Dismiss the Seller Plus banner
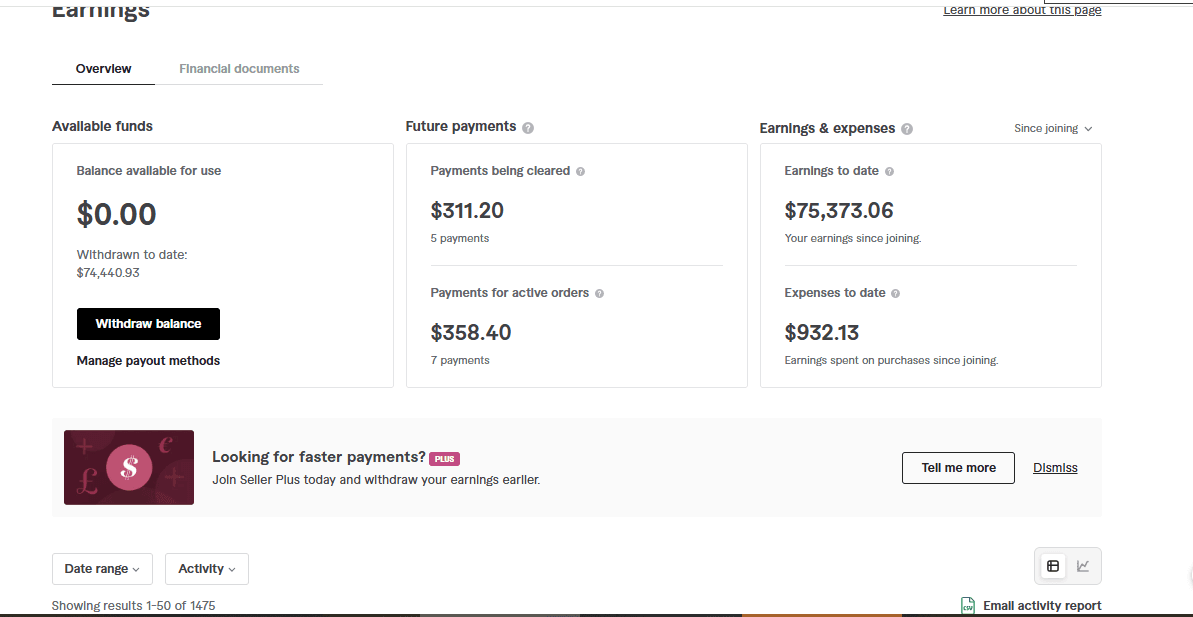Image resolution: width=1193 pixels, height=617 pixels. coord(1055,468)
